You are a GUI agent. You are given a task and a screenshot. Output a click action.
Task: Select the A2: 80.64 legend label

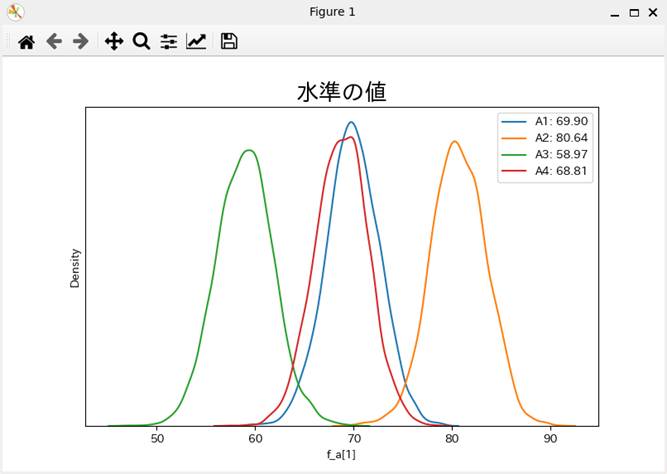pyautogui.click(x=561, y=138)
